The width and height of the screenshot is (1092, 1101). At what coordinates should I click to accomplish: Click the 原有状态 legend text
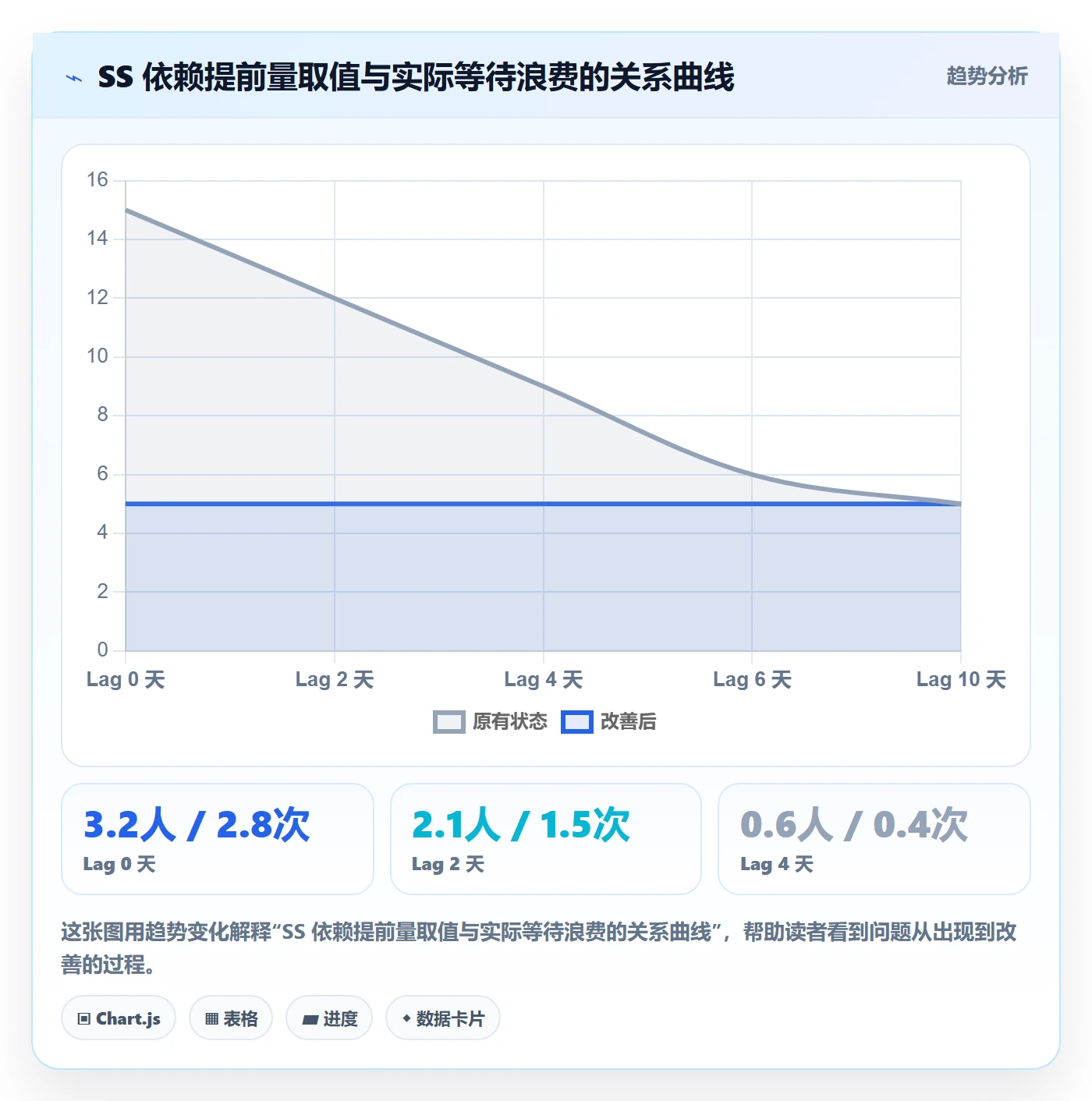click(510, 722)
